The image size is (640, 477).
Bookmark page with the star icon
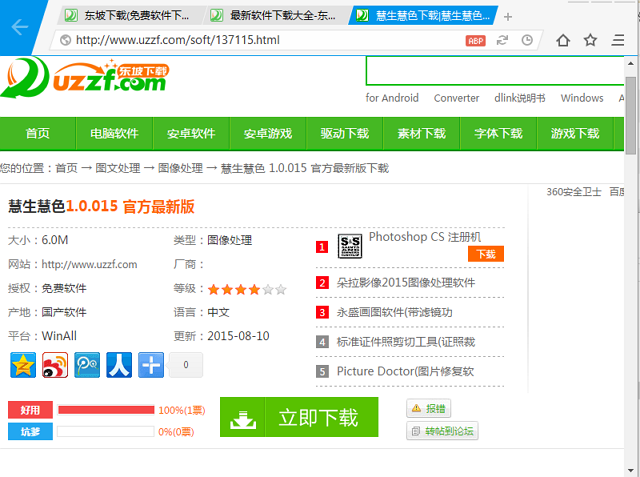[590, 40]
